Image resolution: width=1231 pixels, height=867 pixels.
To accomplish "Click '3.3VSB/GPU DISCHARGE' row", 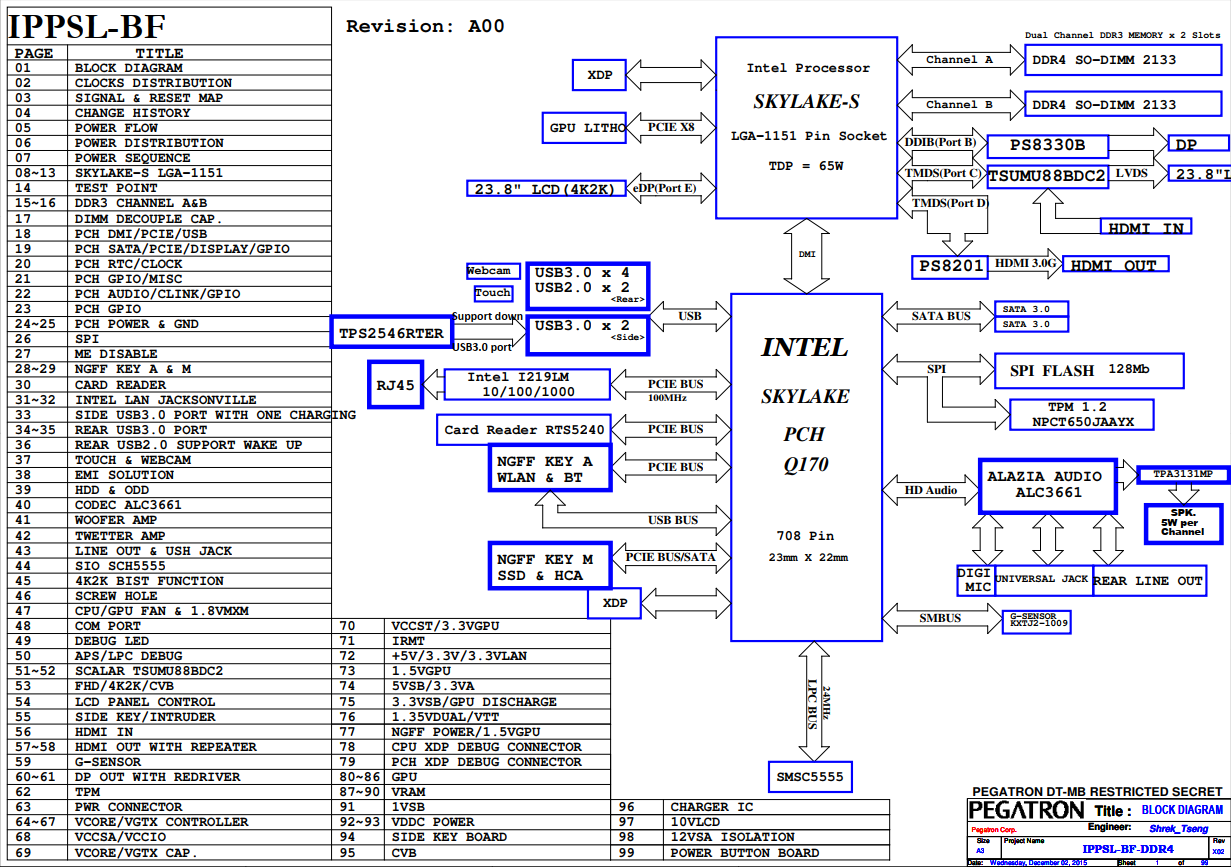I will point(471,702).
